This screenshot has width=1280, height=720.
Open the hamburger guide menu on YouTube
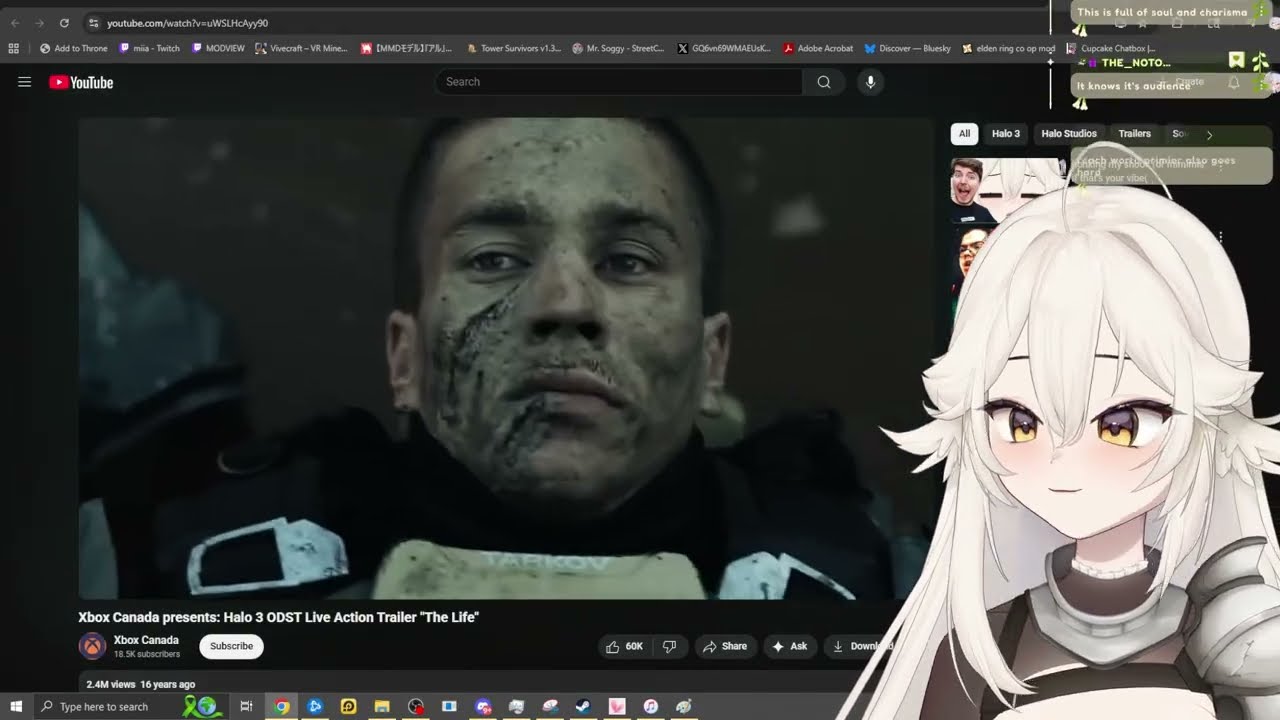click(x=24, y=82)
